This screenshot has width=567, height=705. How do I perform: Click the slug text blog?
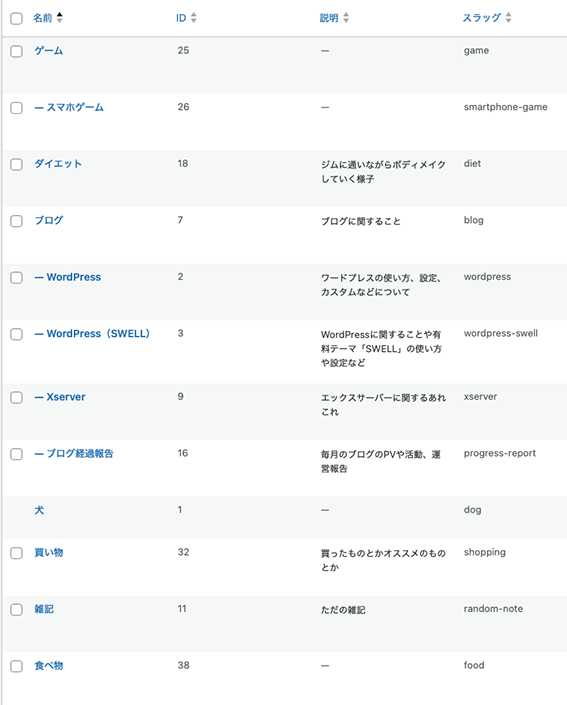[474, 220]
